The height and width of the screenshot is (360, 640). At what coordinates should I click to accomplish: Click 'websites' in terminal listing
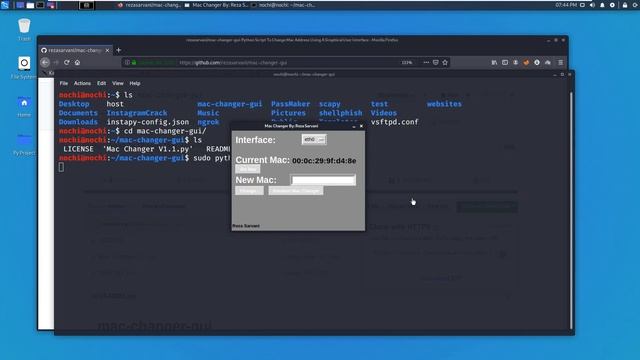444,104
